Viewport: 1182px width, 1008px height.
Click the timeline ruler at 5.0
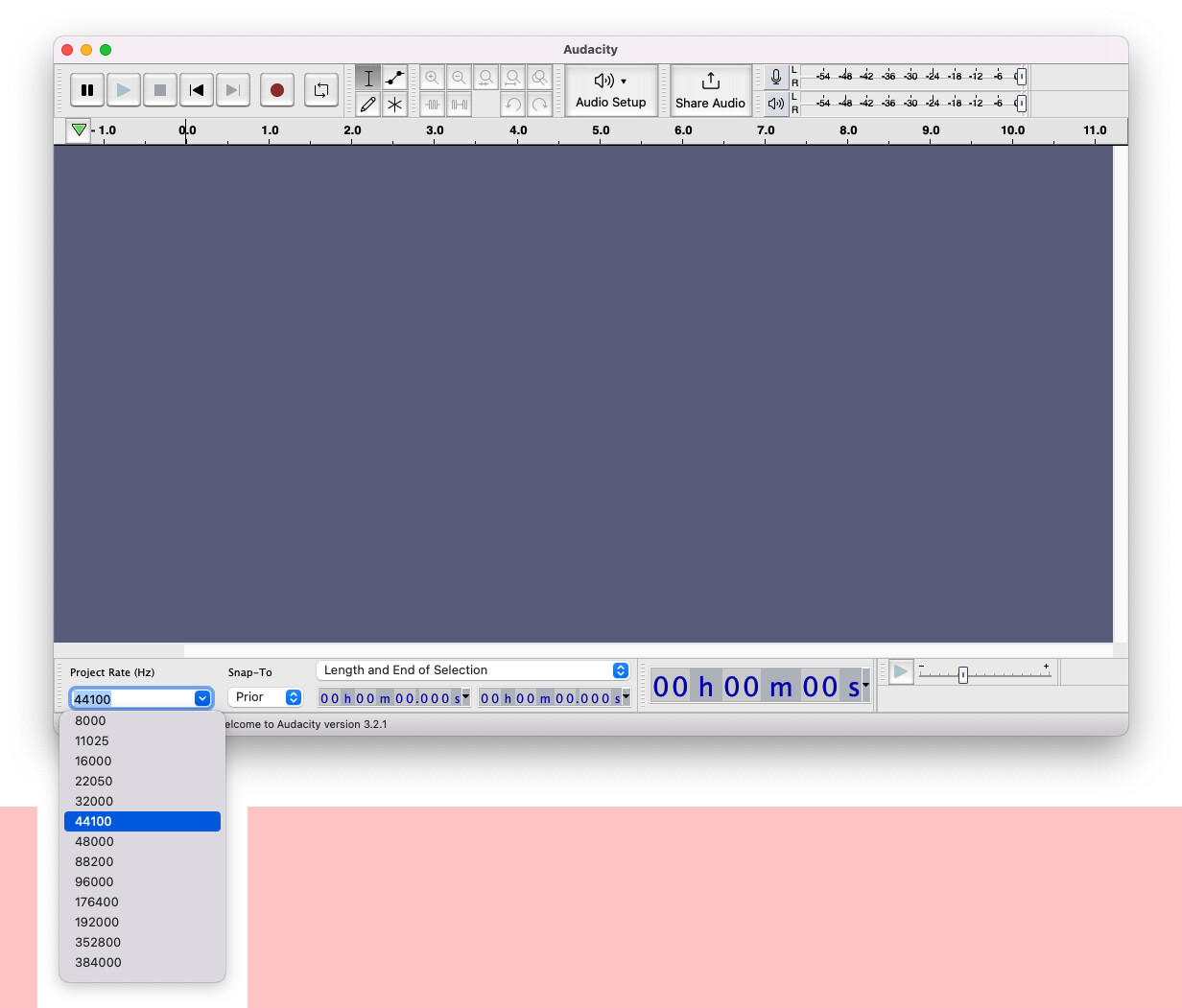tap(601, 130)
